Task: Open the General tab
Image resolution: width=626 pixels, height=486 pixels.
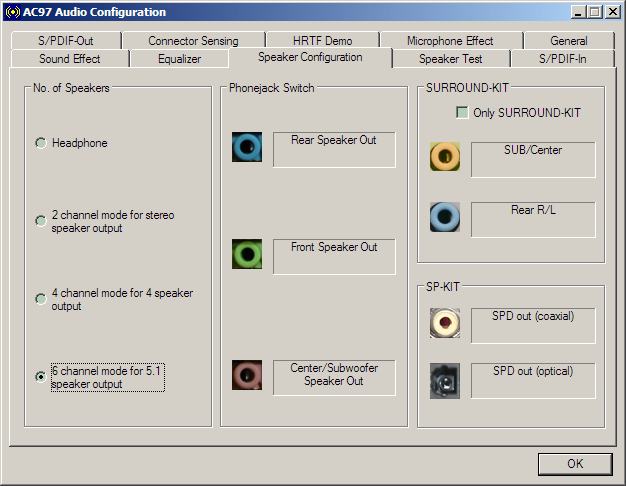Action: click(569, 40)
